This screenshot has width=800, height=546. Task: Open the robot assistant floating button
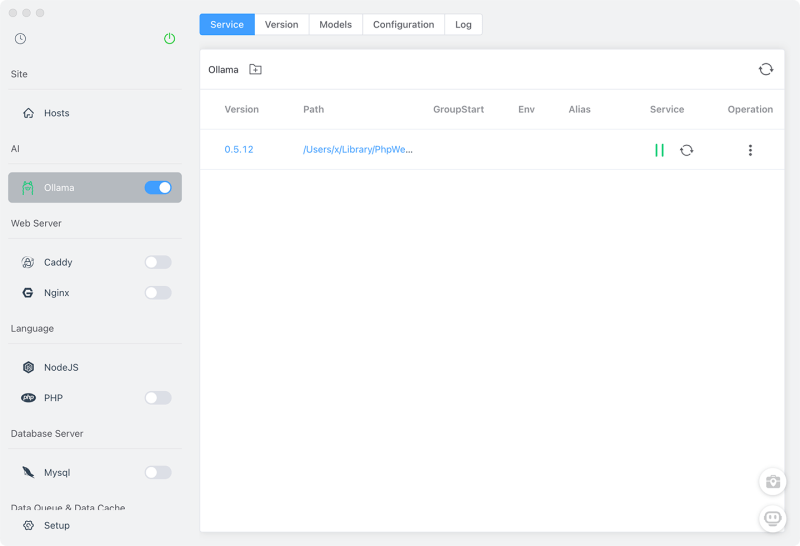point(772,519)
